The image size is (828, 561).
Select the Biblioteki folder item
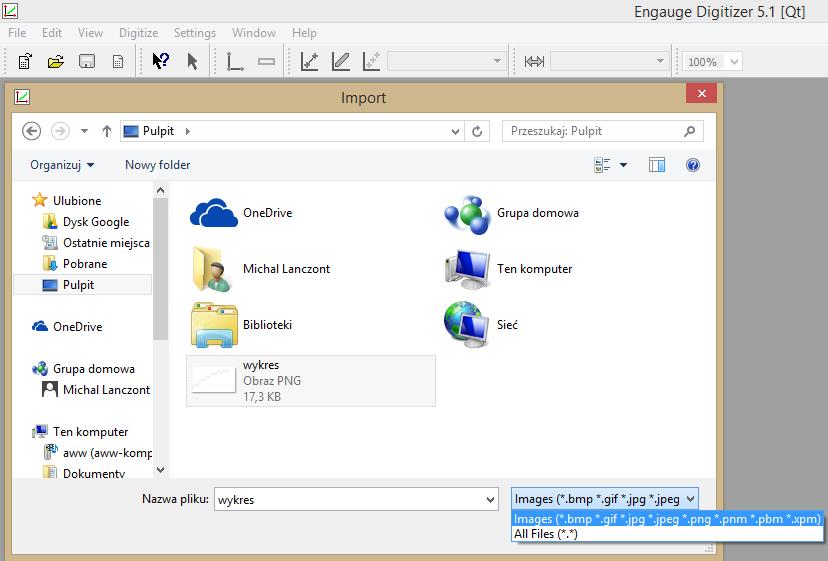tap(241, 324)
